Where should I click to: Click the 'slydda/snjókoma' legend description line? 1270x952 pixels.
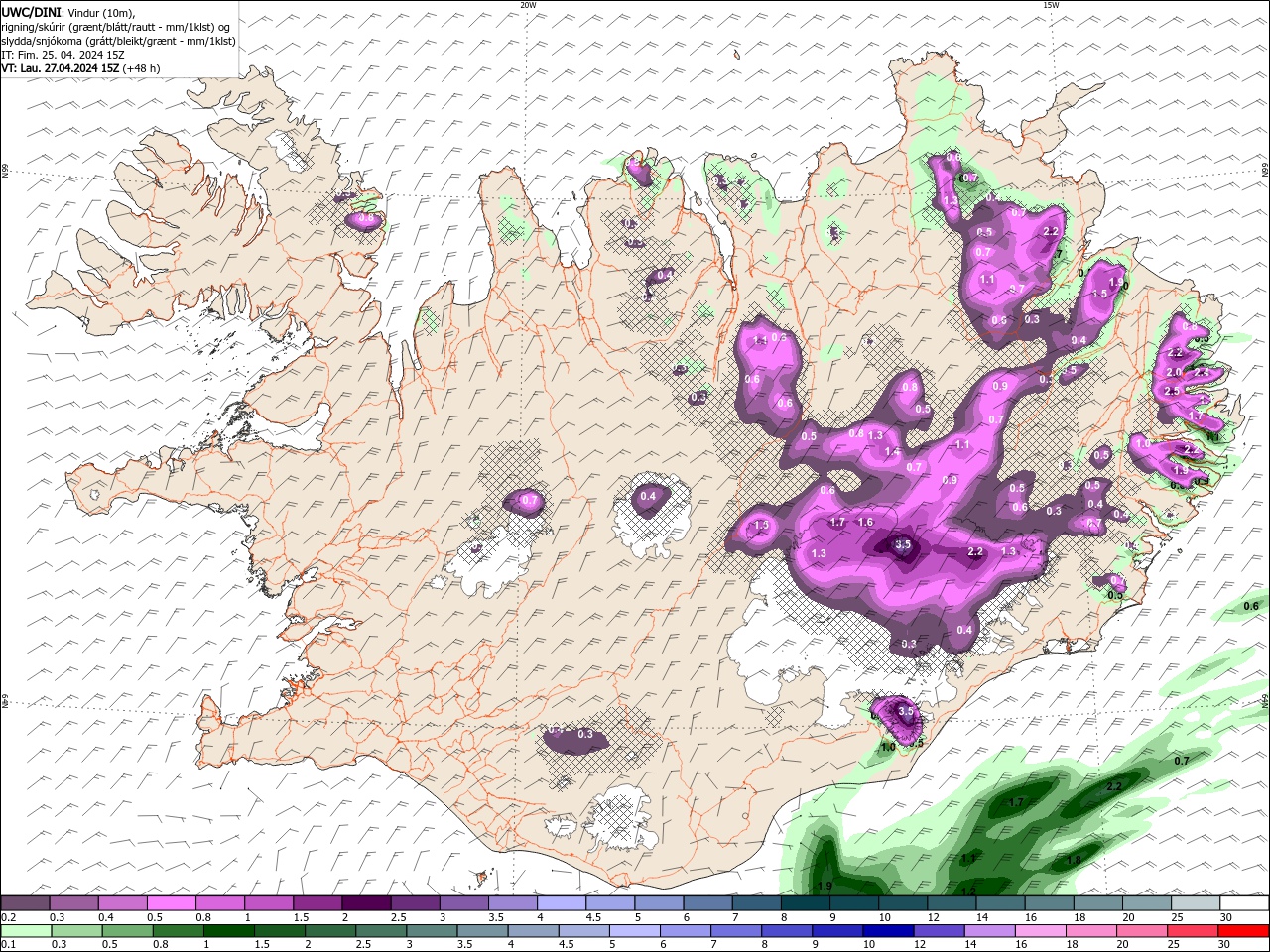(119, 41)
